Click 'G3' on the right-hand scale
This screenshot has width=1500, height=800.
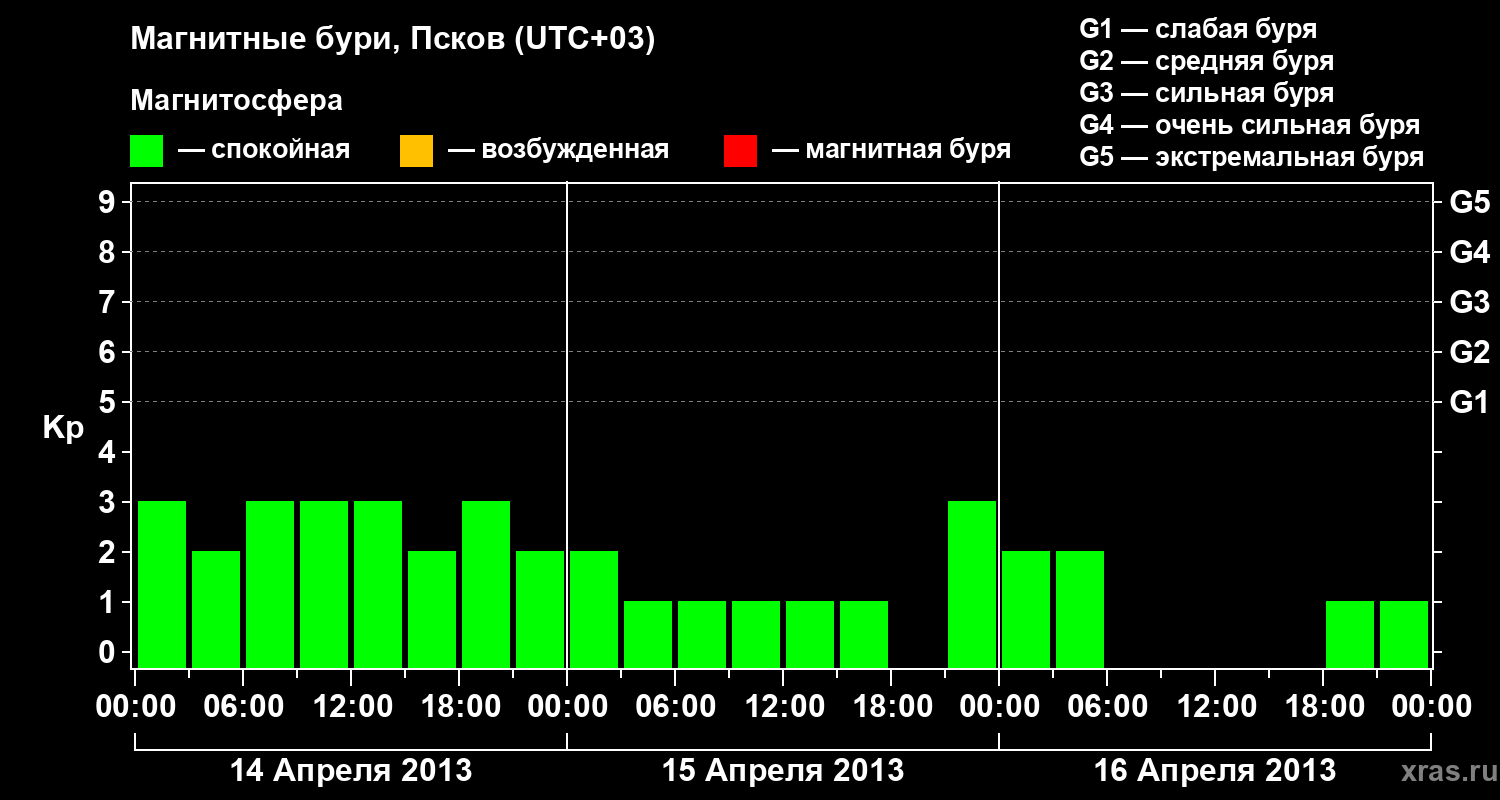[1469, 302]
